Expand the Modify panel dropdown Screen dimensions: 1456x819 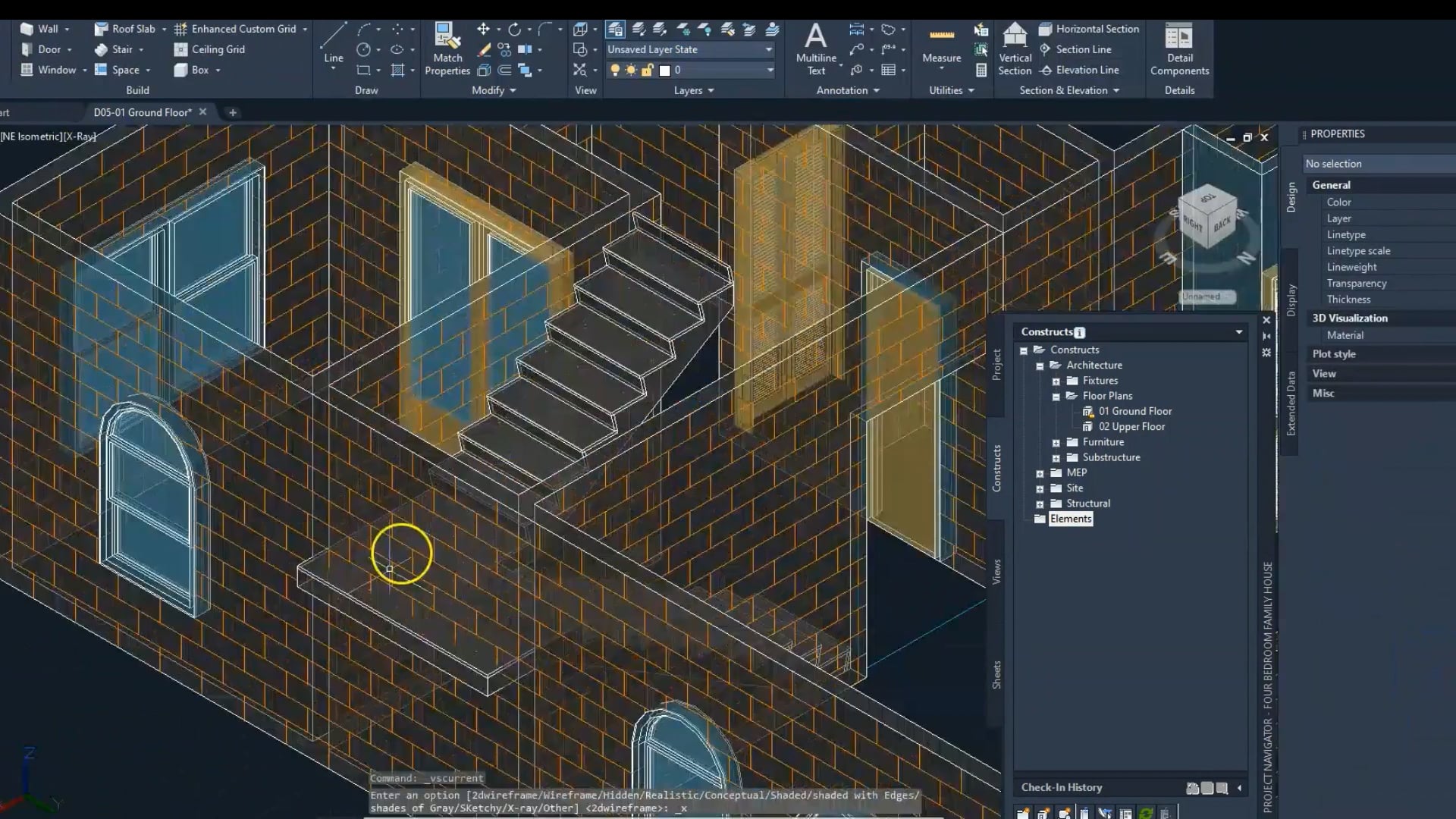(x=494, y=90)
